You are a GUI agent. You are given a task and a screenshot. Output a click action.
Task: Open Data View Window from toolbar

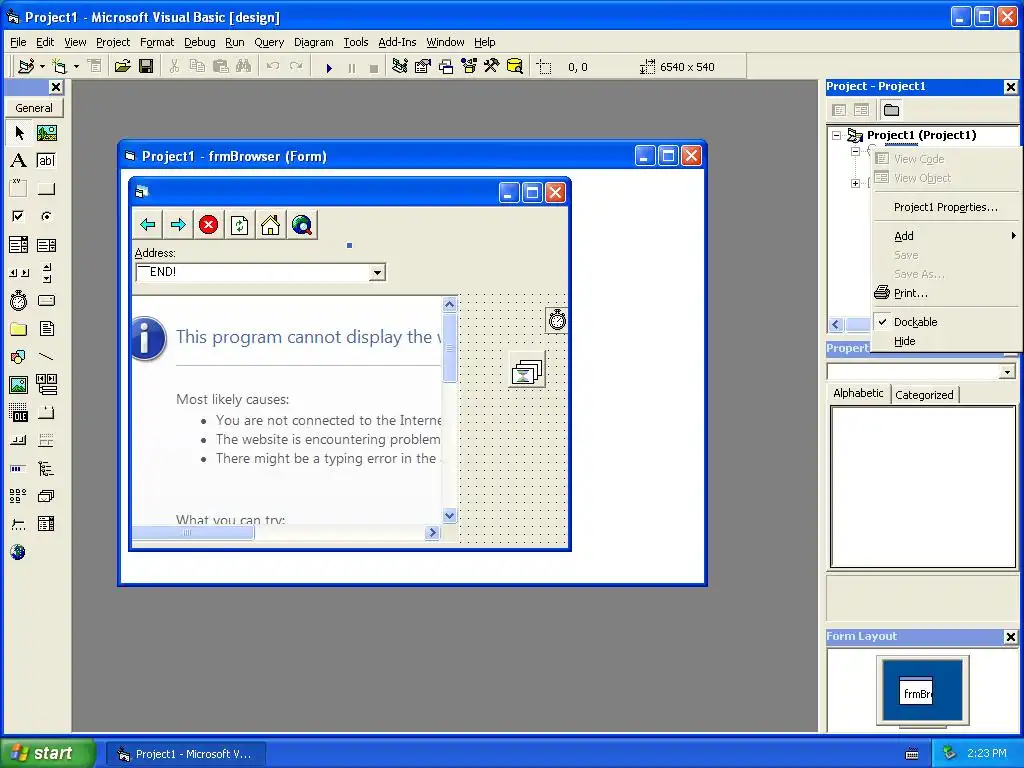[x=515, y=67]
